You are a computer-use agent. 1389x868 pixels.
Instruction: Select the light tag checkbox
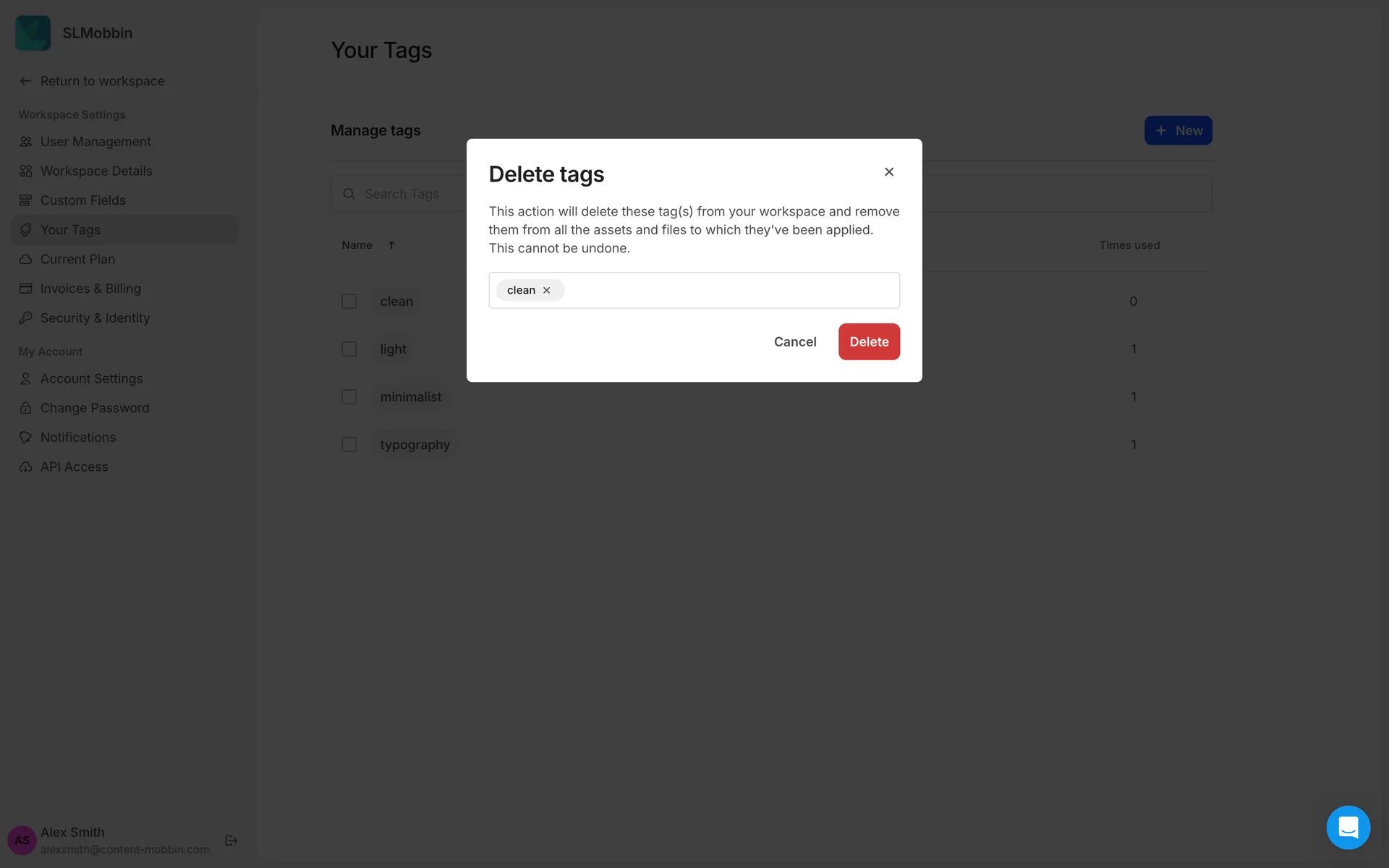point(349,349)
